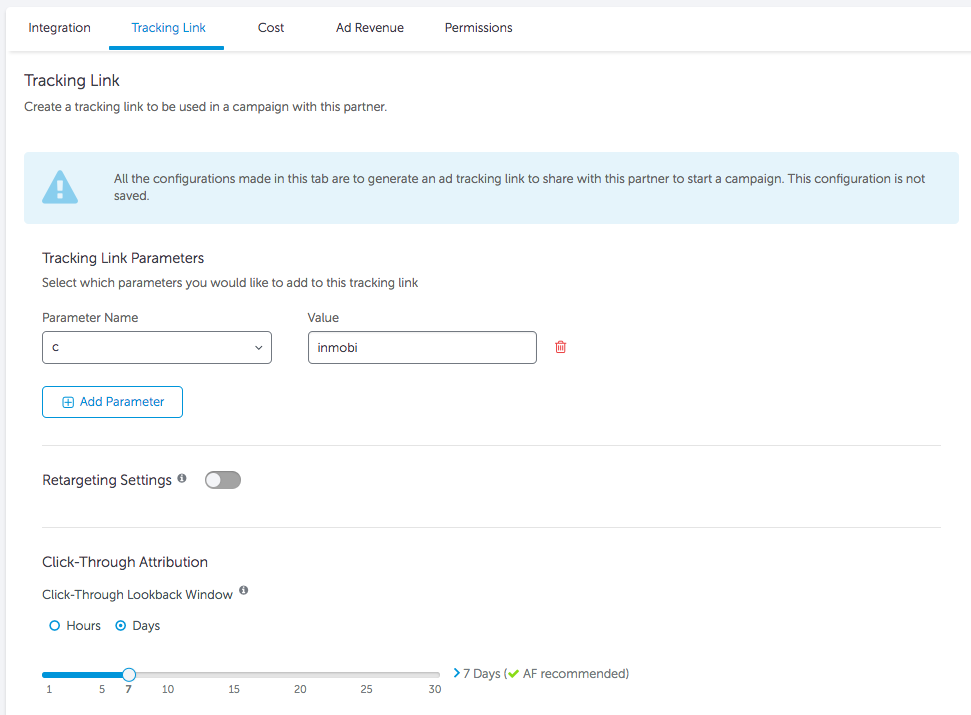Click the Value field containing inmobi
Image resolution: width=971 pixels, height=715 pixels.
(422, 347)
